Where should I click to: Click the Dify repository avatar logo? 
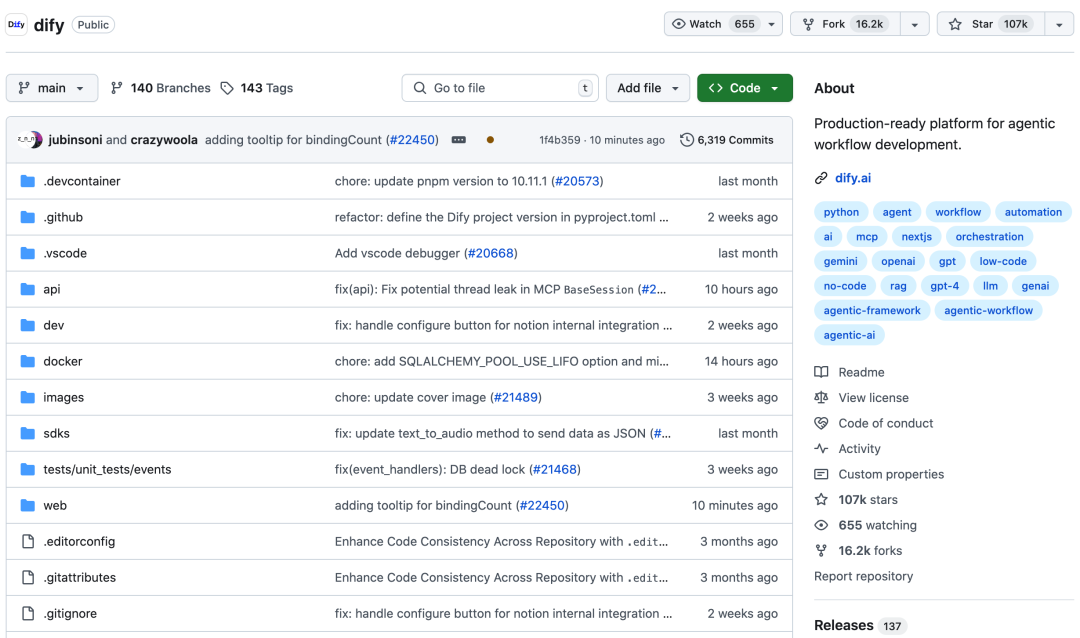pyautogui.click(x=17, y=24)
